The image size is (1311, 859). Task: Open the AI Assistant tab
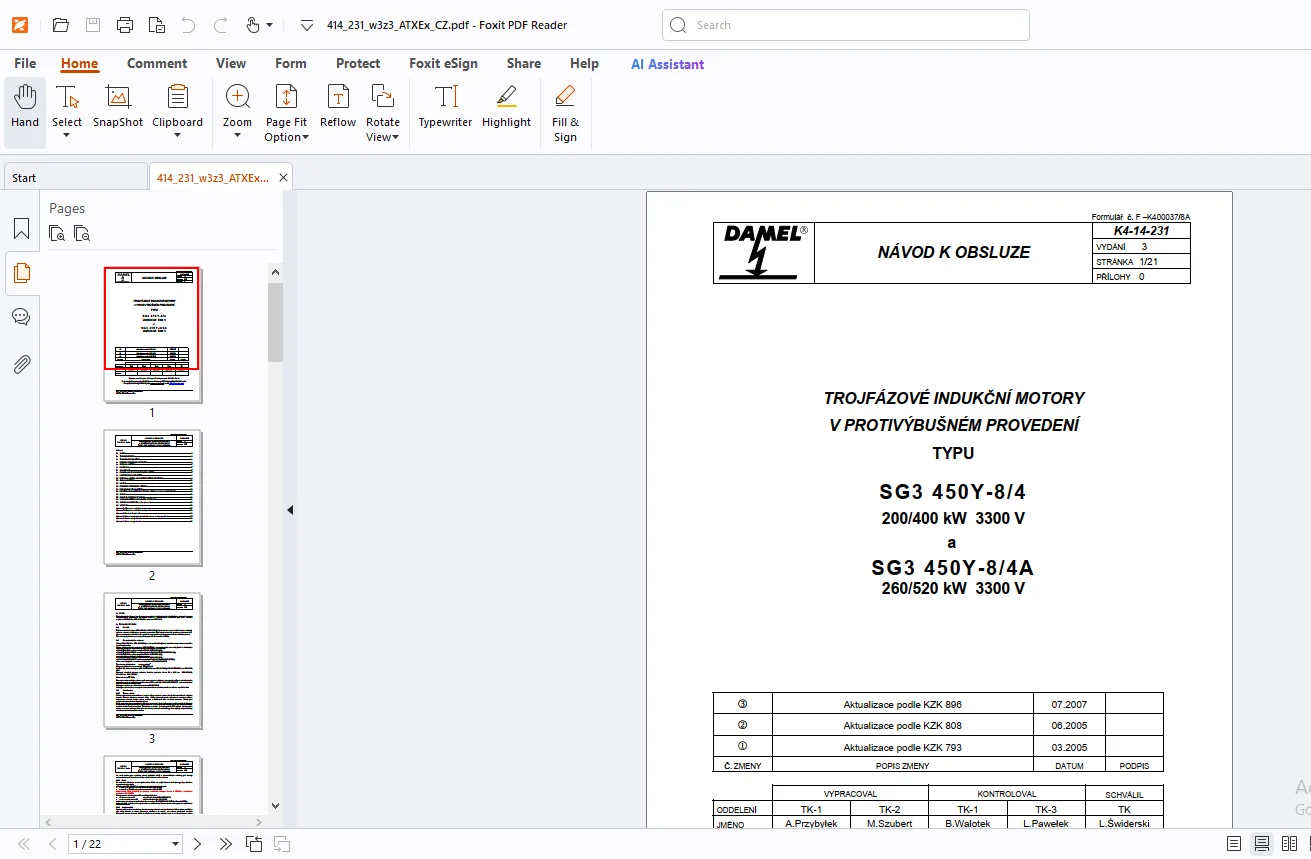click(667, 64)
